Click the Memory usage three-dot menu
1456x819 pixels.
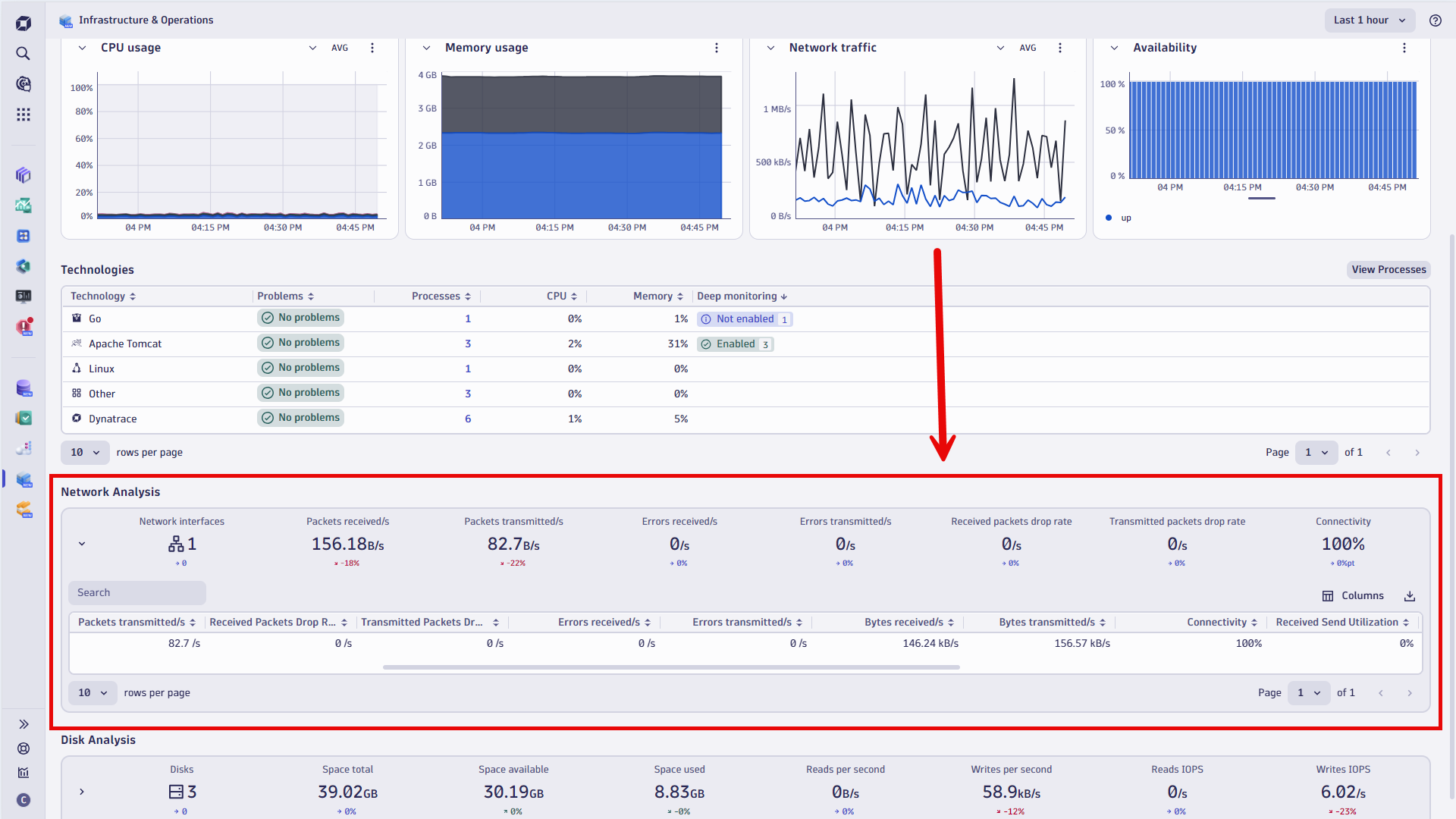pos(718,47)
